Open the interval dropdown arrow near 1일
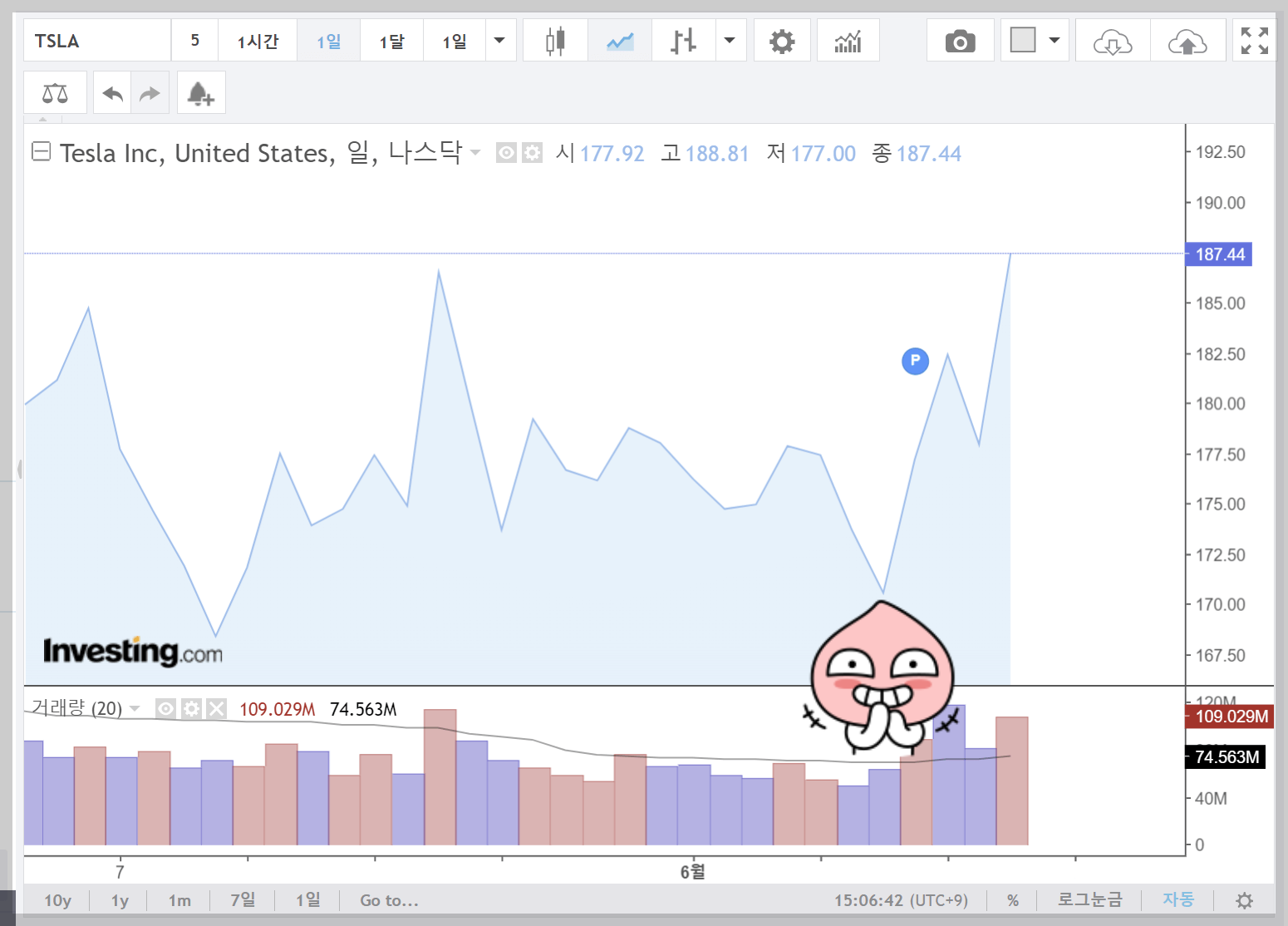The height and width of the screenshot is (926, 1288). click(x=501, y=39)
